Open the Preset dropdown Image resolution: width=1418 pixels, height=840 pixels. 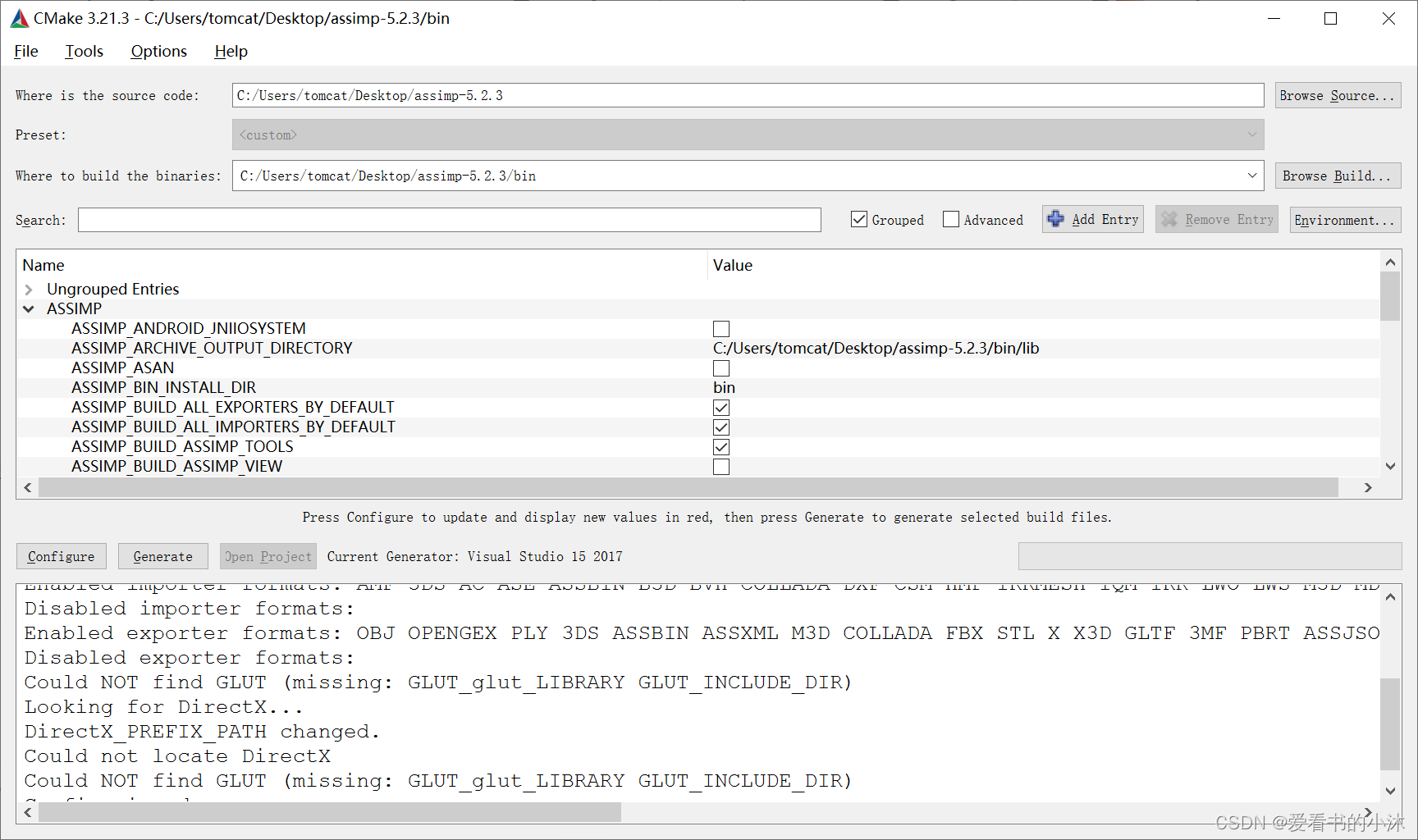point(1252,135)
